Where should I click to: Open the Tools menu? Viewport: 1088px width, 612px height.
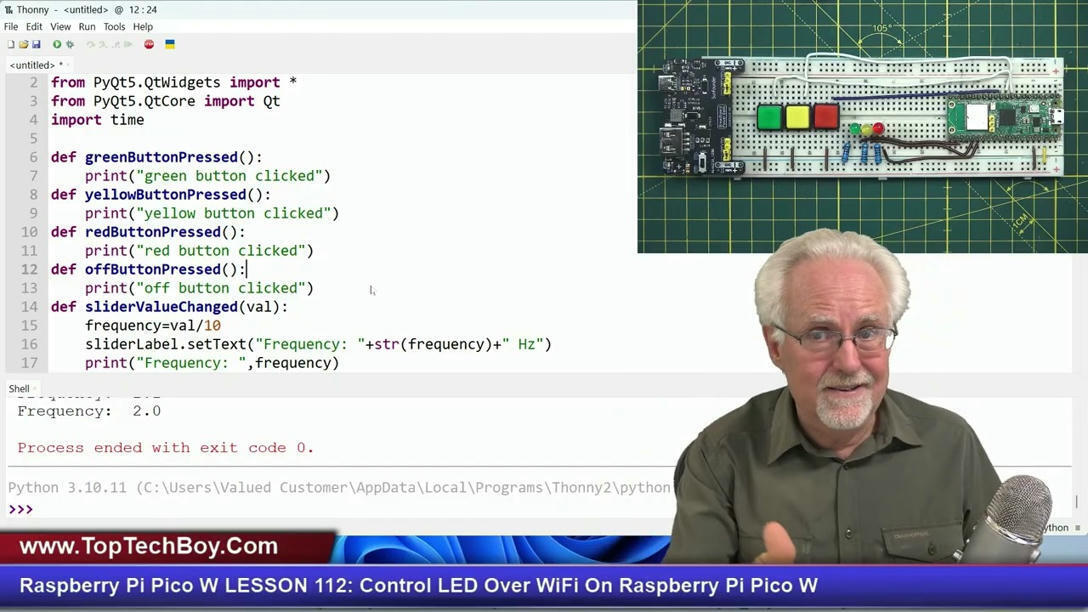(x=113, y=26)
